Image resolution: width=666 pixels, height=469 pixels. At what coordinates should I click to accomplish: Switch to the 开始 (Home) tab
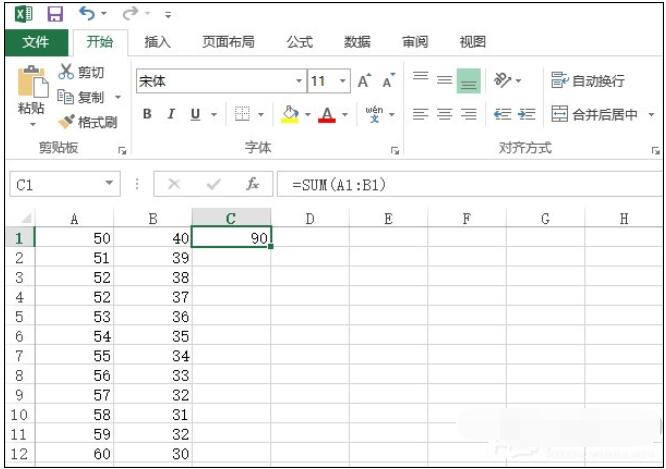pos(100,42)
